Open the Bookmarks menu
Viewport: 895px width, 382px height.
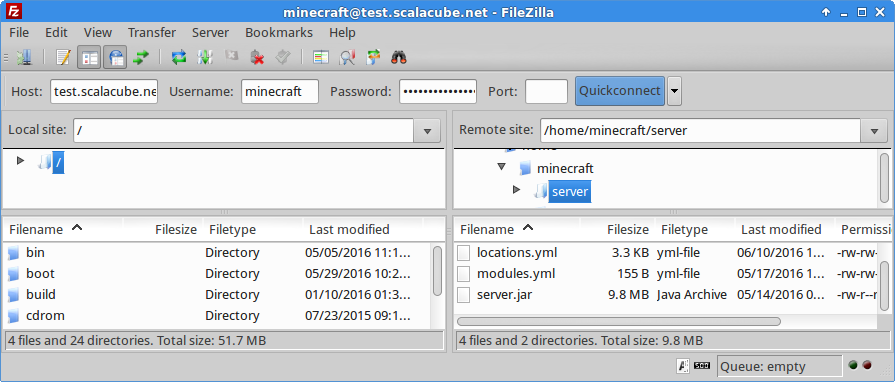coord(279,33)
